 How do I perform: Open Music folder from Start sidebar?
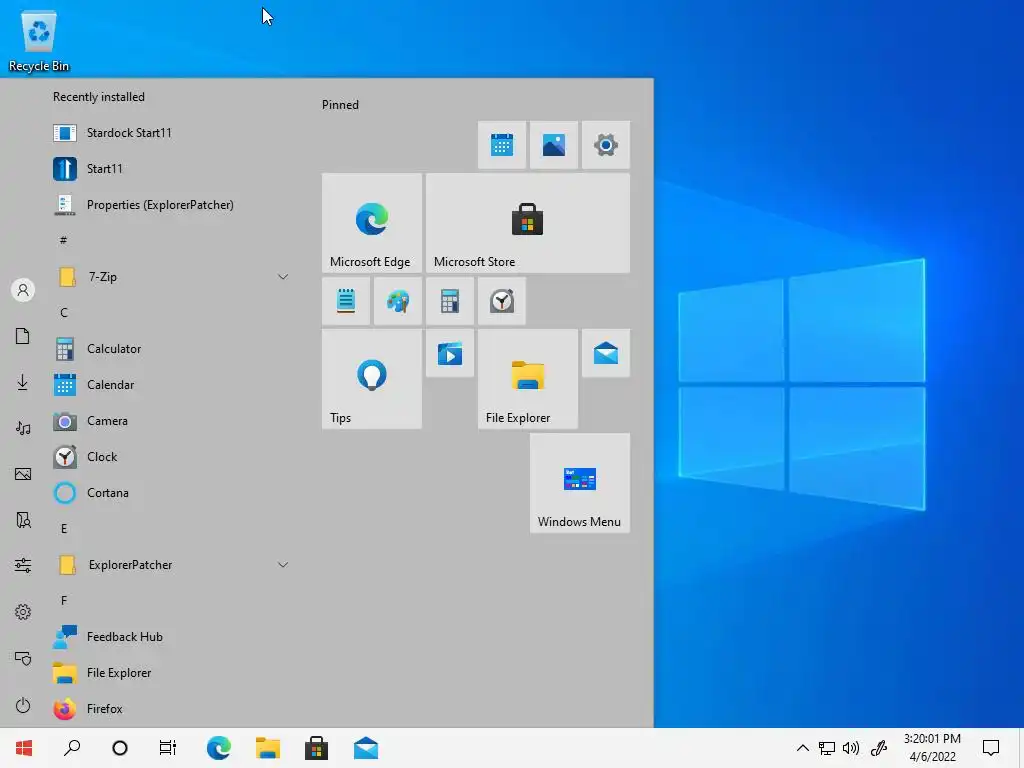tap(23, 428)
